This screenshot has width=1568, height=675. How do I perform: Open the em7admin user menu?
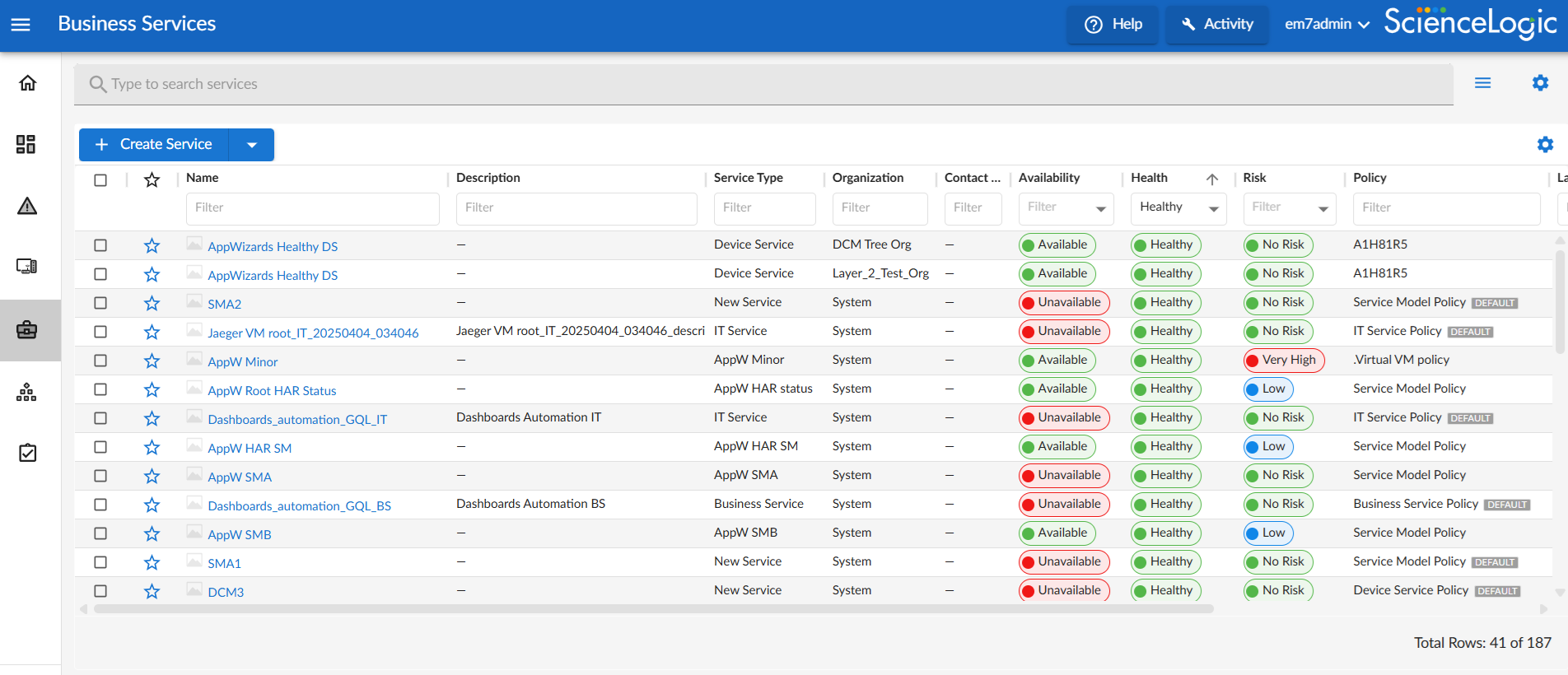pyautogui.click(x=1326, y=25)
